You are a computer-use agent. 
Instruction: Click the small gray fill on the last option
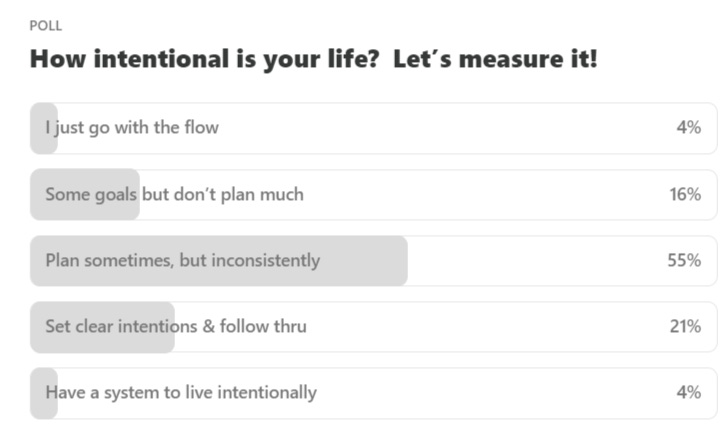point(44,393)
